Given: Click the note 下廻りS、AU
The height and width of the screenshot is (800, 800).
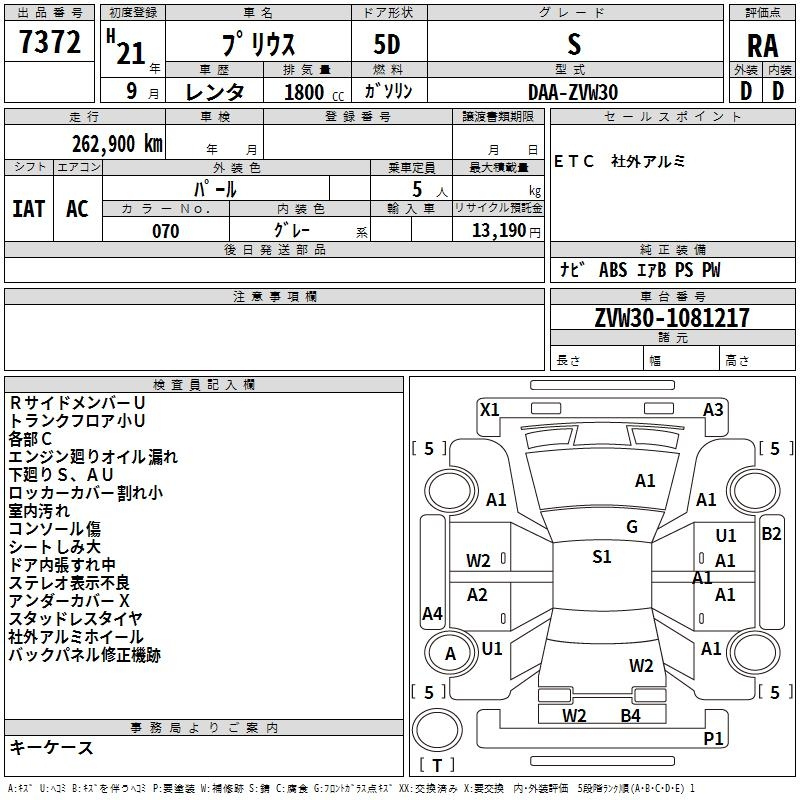Looking at the screenshot, I should (x=61, y=474).
